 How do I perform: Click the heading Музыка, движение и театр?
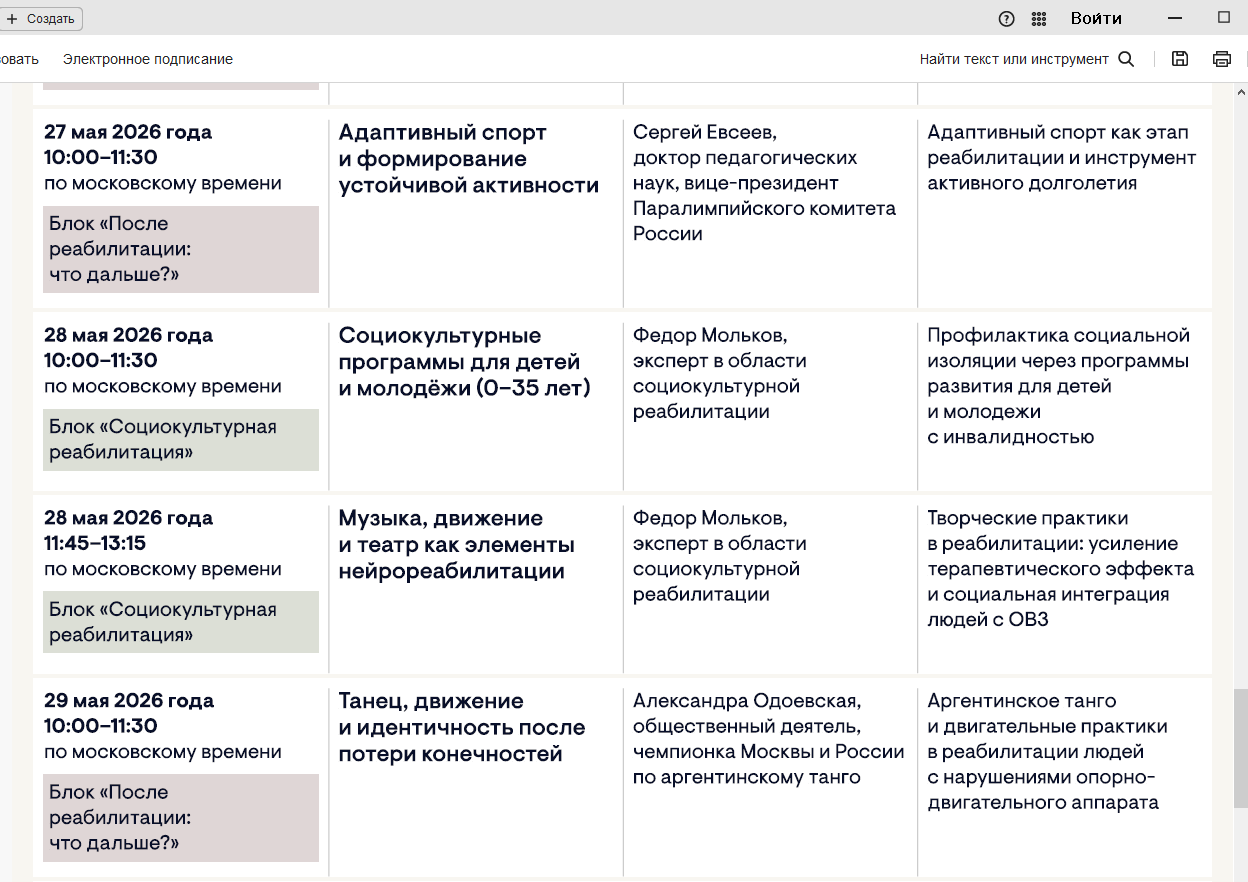[x=456, y=545]
